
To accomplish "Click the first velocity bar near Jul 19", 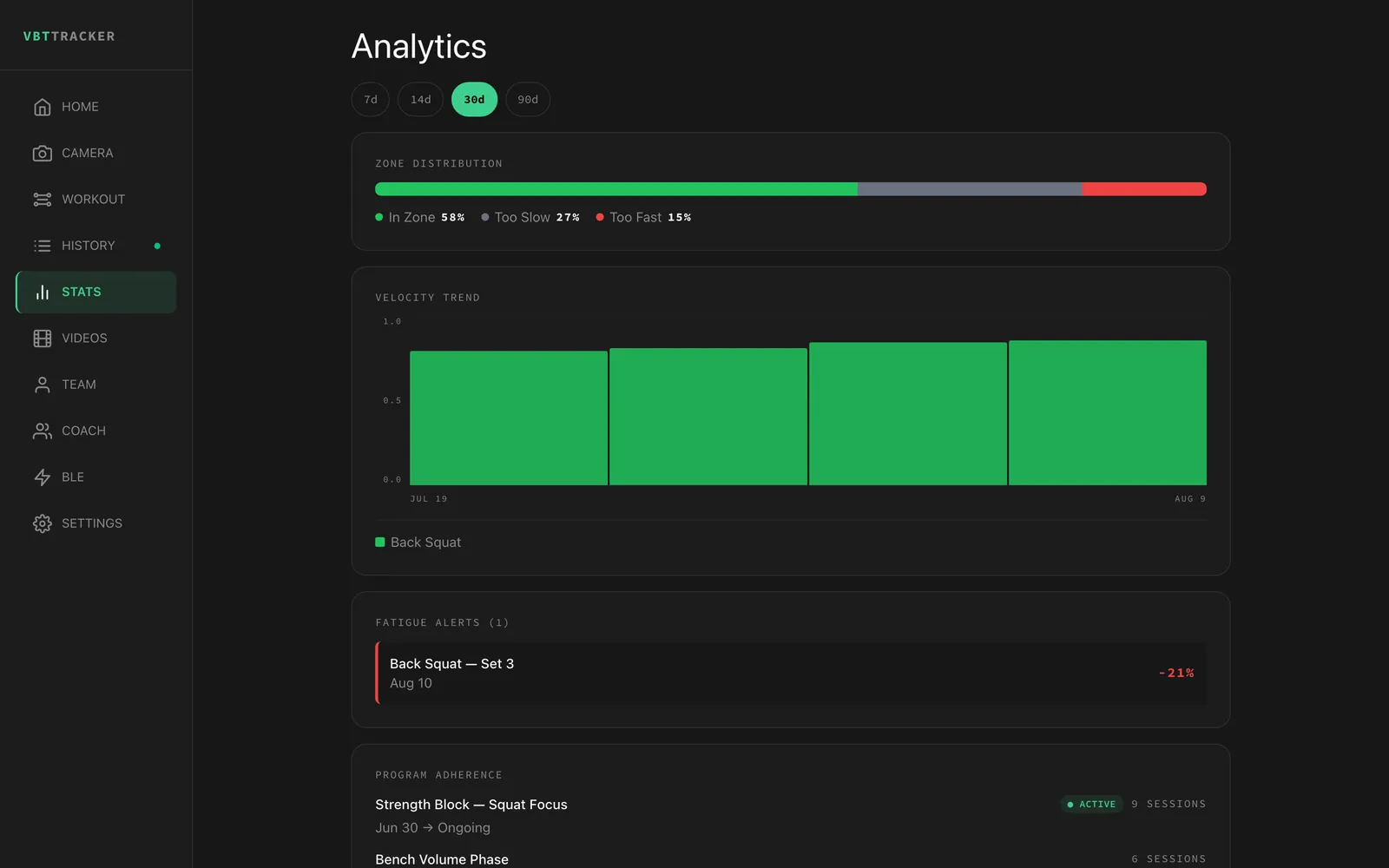I will 509,418.
